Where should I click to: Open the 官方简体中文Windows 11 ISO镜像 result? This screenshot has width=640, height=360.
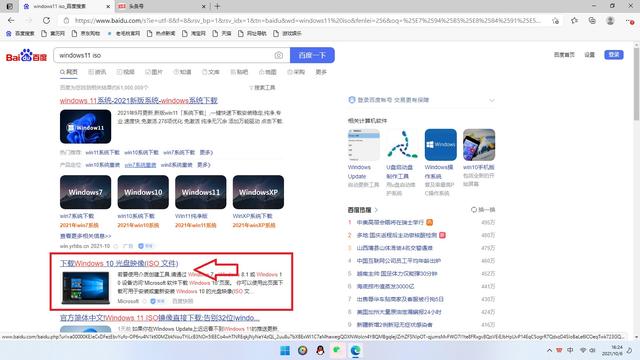(x=160, y=318)
